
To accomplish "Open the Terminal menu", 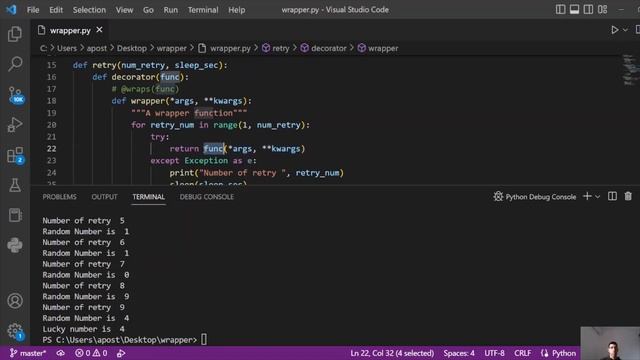I will [x=203, y=10].
